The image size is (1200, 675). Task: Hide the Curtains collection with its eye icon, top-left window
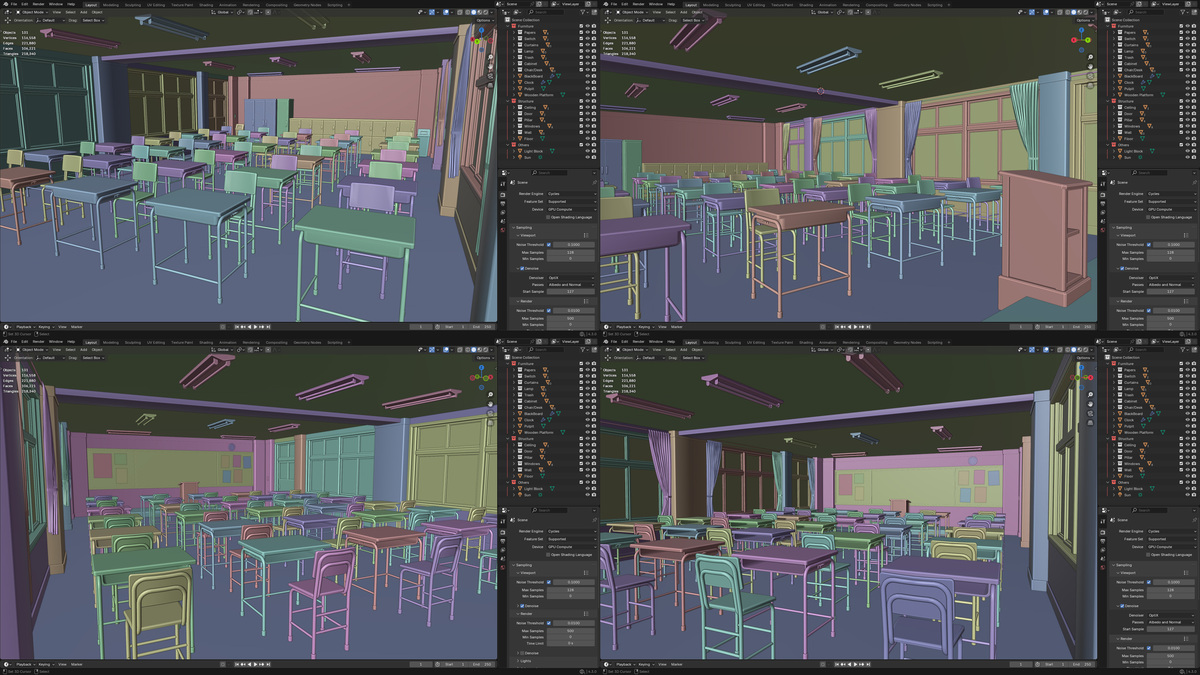click(588, 45)
